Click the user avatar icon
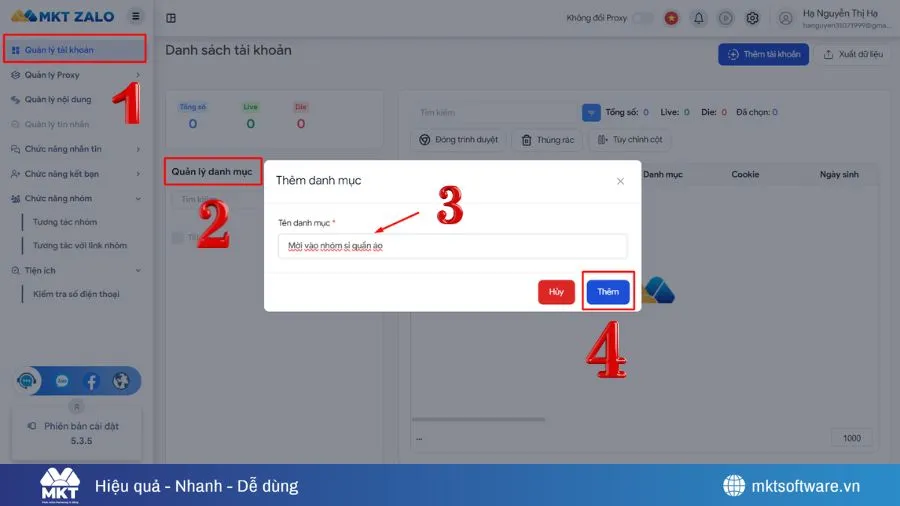The image size is (900, 506). click(x=785, y=18)
